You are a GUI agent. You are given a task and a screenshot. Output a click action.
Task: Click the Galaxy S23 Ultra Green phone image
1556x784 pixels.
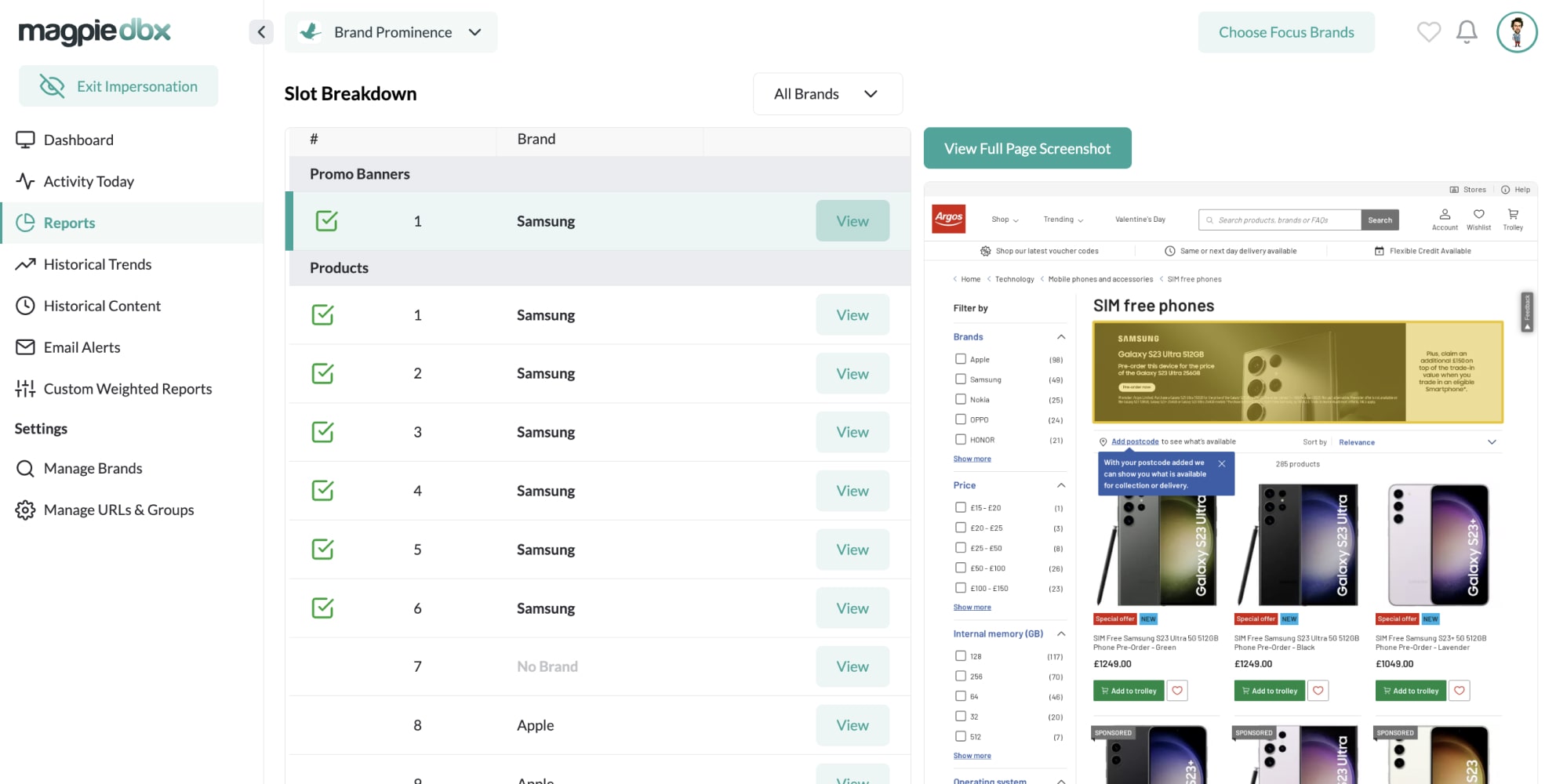click(1156, 545)
